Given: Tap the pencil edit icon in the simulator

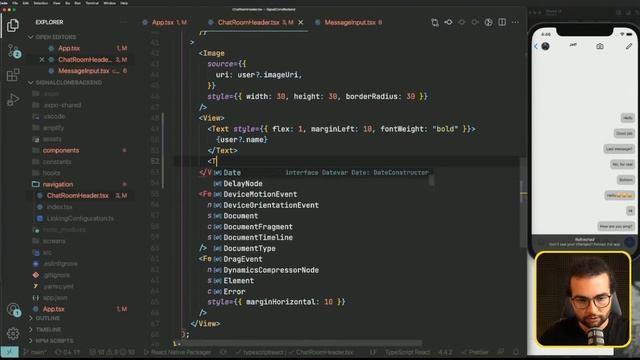Looking at the screenshot, I should 629,46.
